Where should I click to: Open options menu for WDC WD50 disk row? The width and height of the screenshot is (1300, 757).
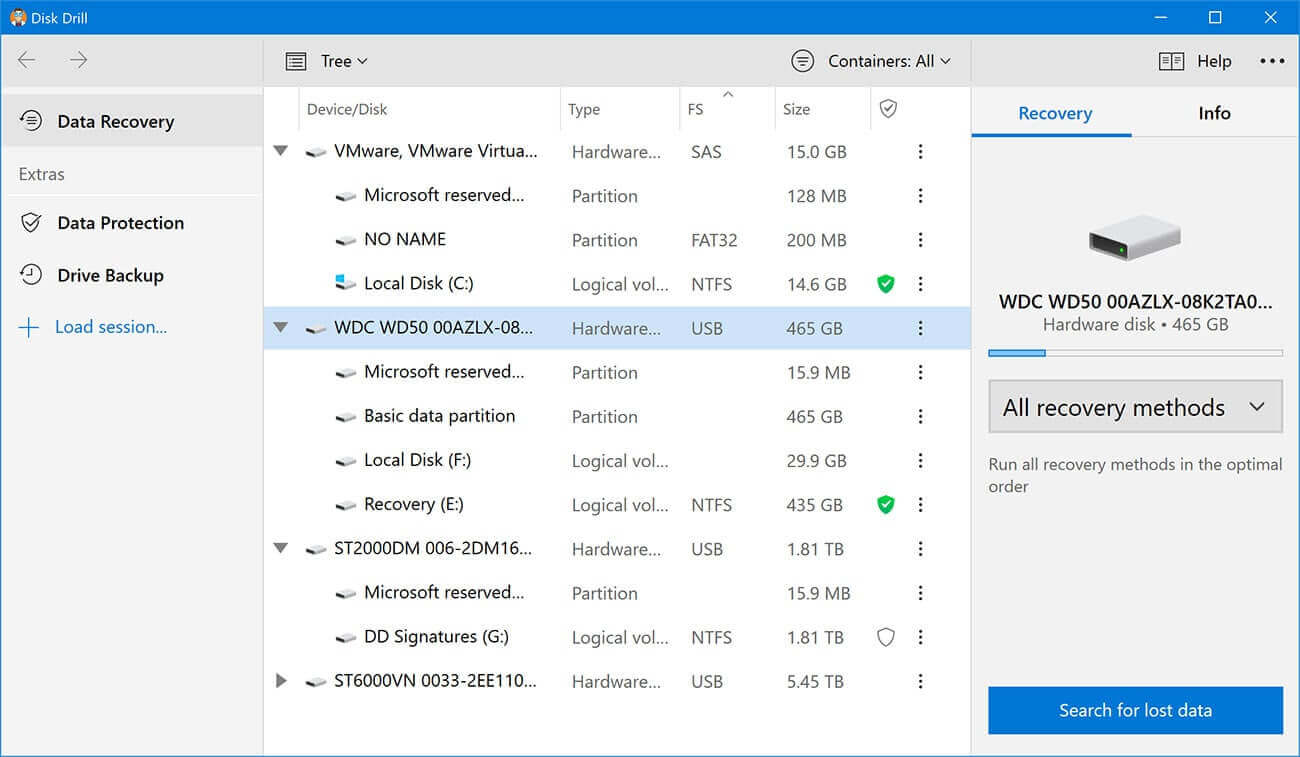(920, 328)
